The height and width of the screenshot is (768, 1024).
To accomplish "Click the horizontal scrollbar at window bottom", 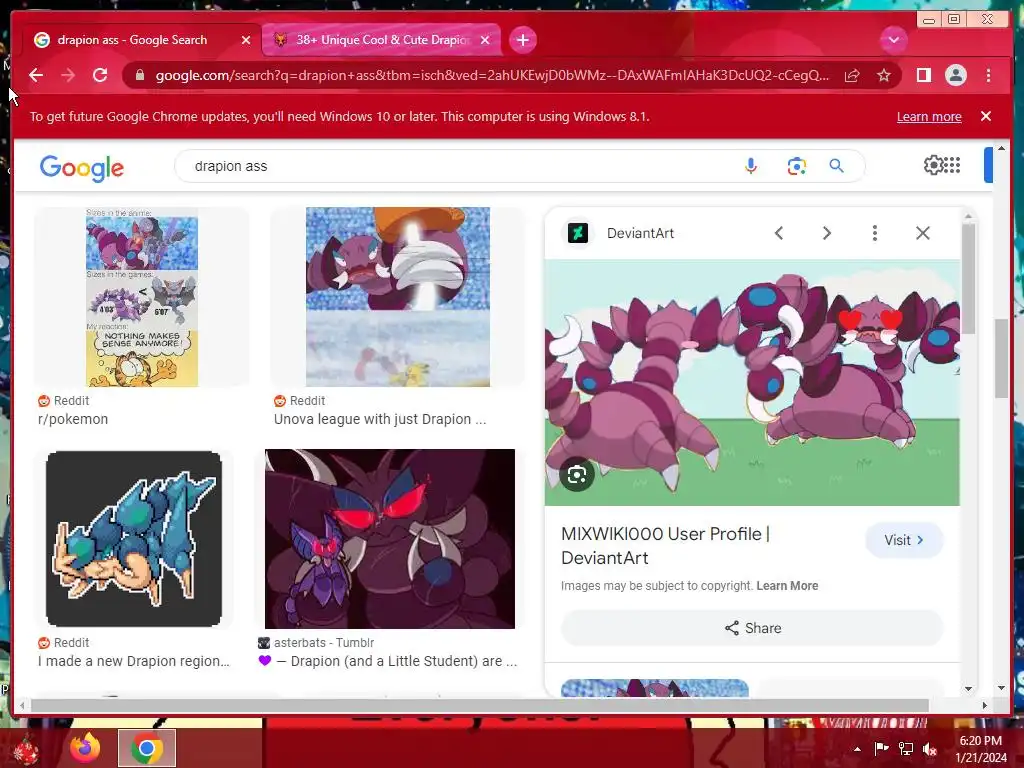I will [x=480, y=705].
